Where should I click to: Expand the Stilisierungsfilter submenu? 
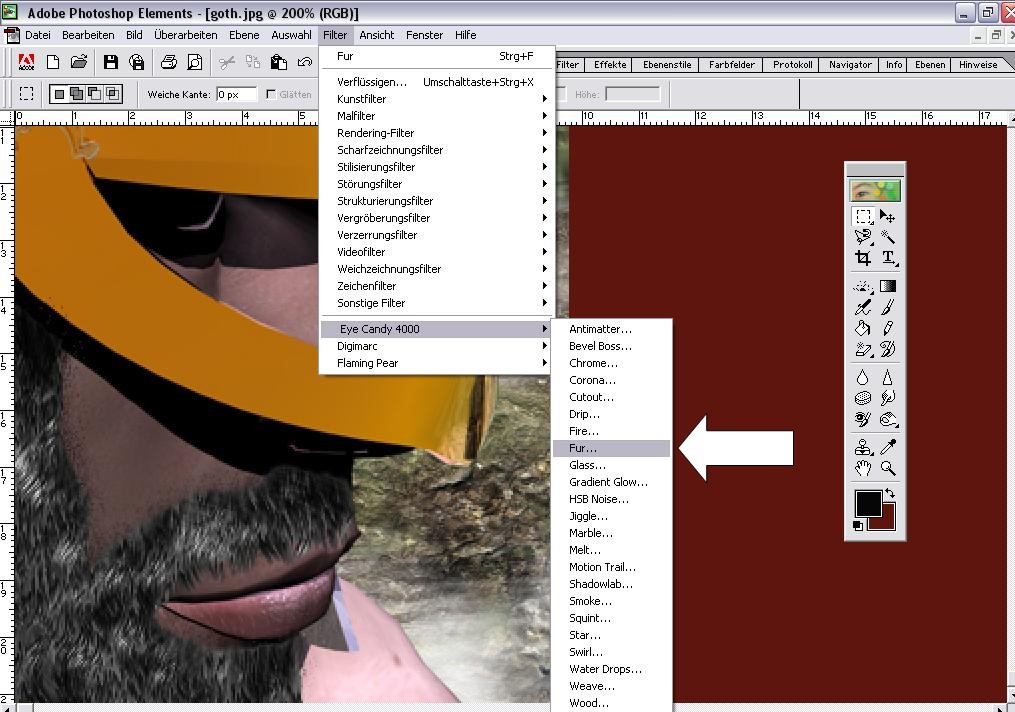437,167
